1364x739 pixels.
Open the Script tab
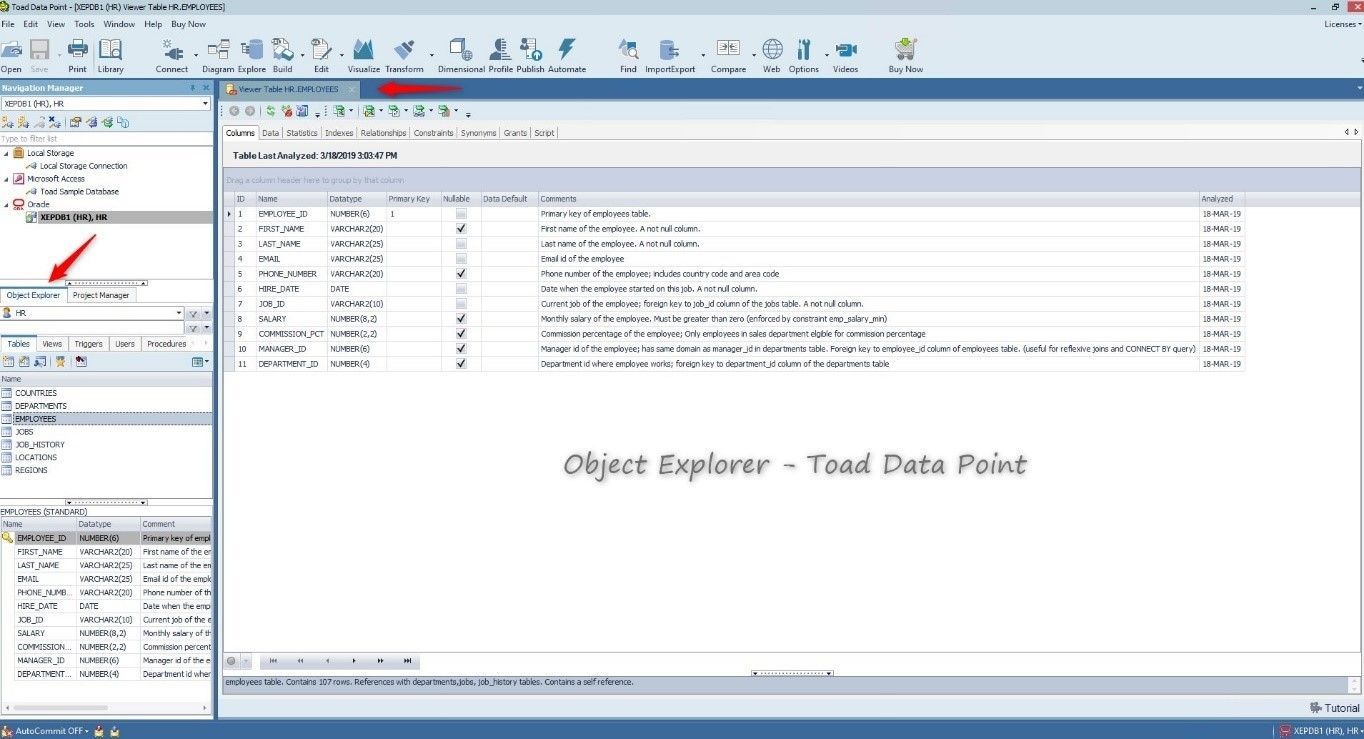click(x=544, y=133)
